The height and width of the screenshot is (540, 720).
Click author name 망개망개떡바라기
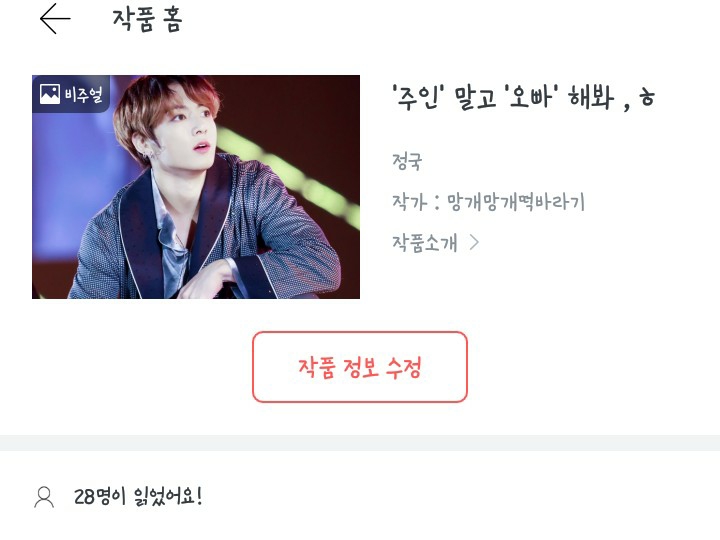click(516, 202)
